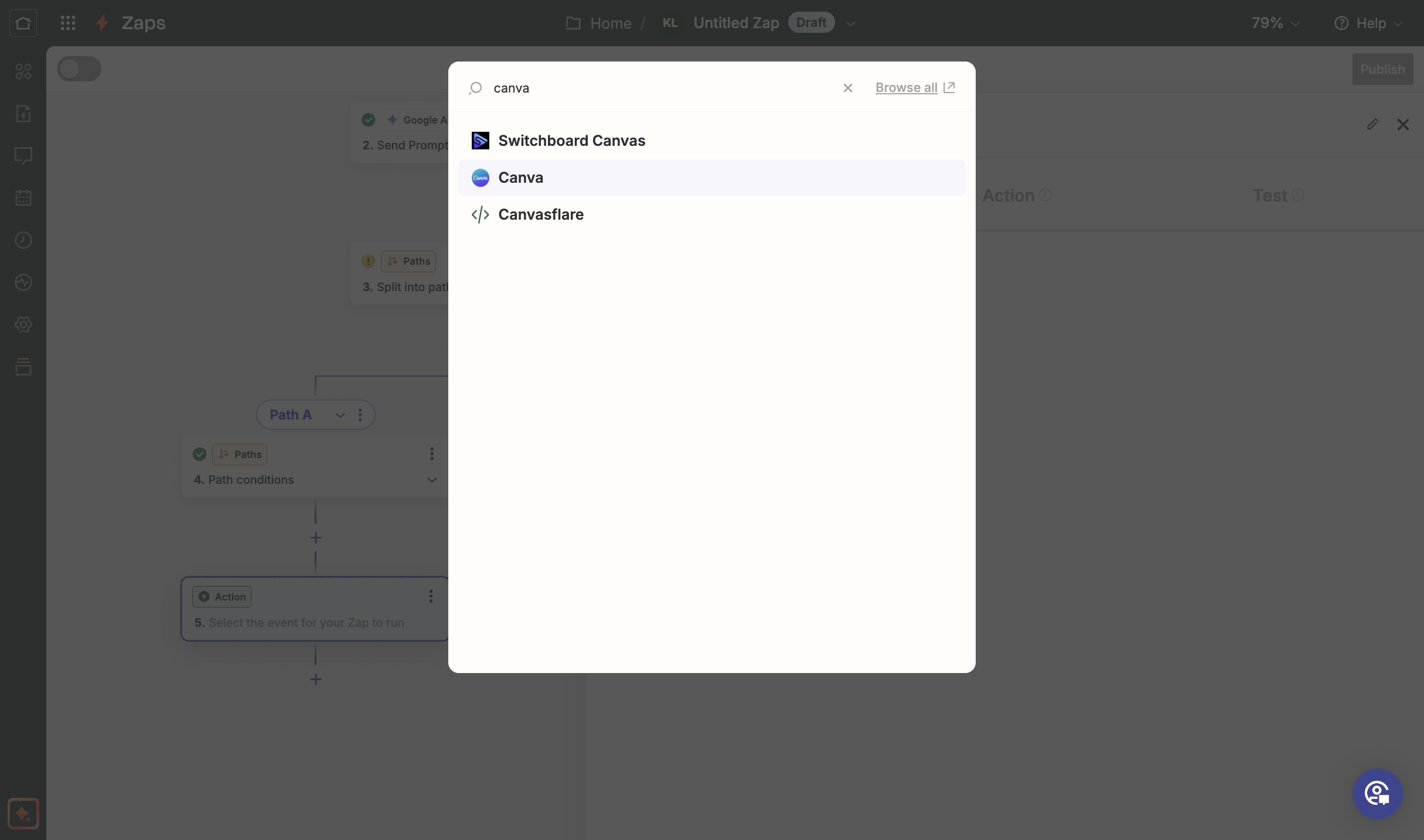The height and width of the screenshot is (840, 1424).
Task: Pick Canvasflare in the app list
Action: pos(711,214)
